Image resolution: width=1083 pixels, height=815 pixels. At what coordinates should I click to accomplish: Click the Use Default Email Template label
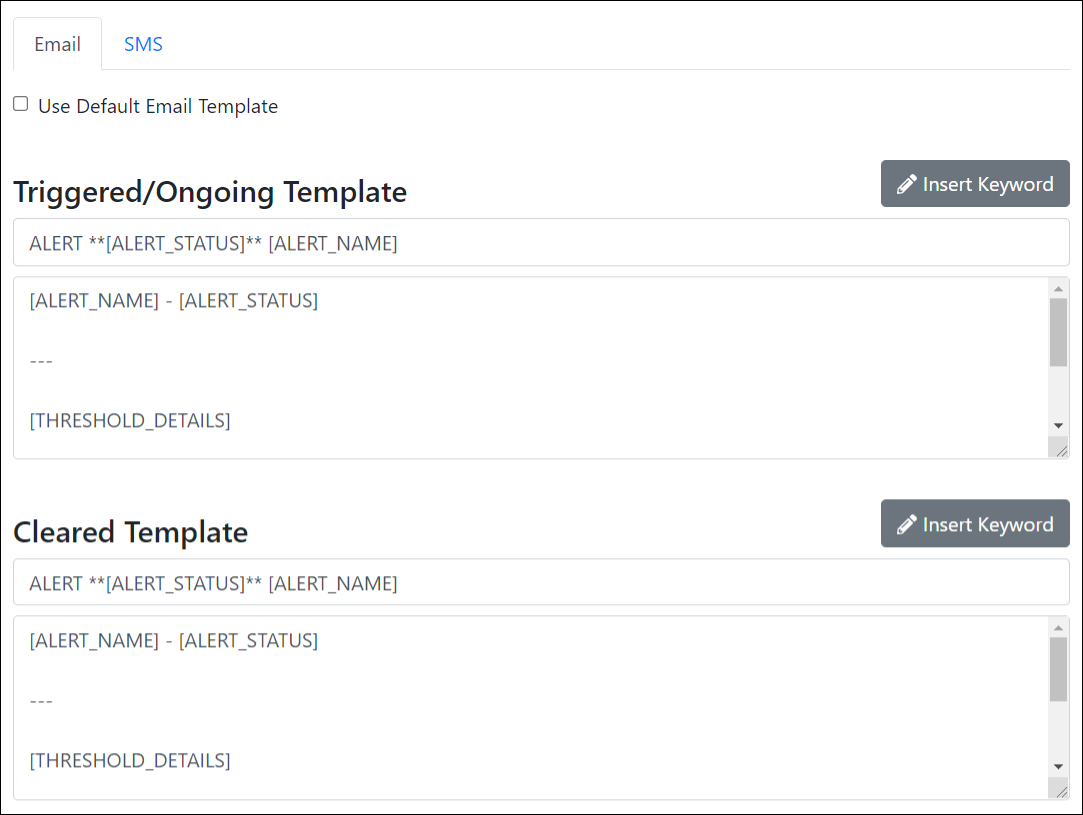click(x=158, y=106)
